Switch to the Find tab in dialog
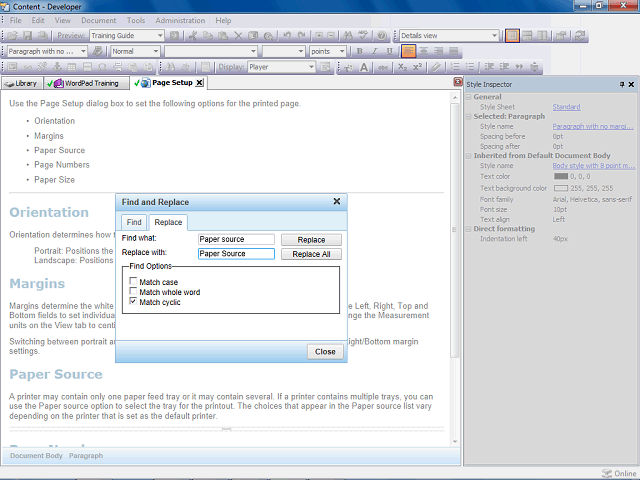 pos(134,222)
